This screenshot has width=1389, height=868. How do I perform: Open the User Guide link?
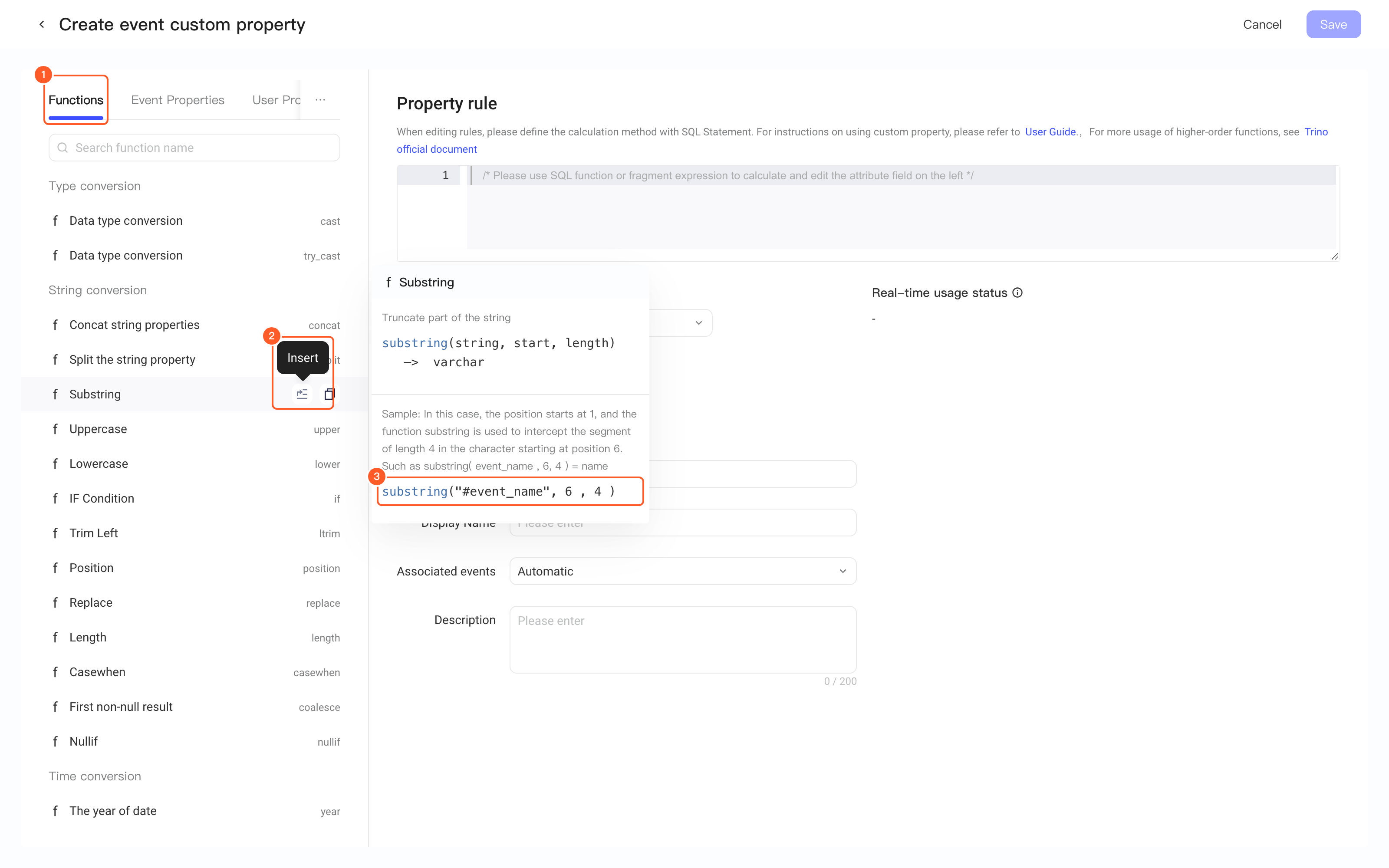coord(1050,132)
